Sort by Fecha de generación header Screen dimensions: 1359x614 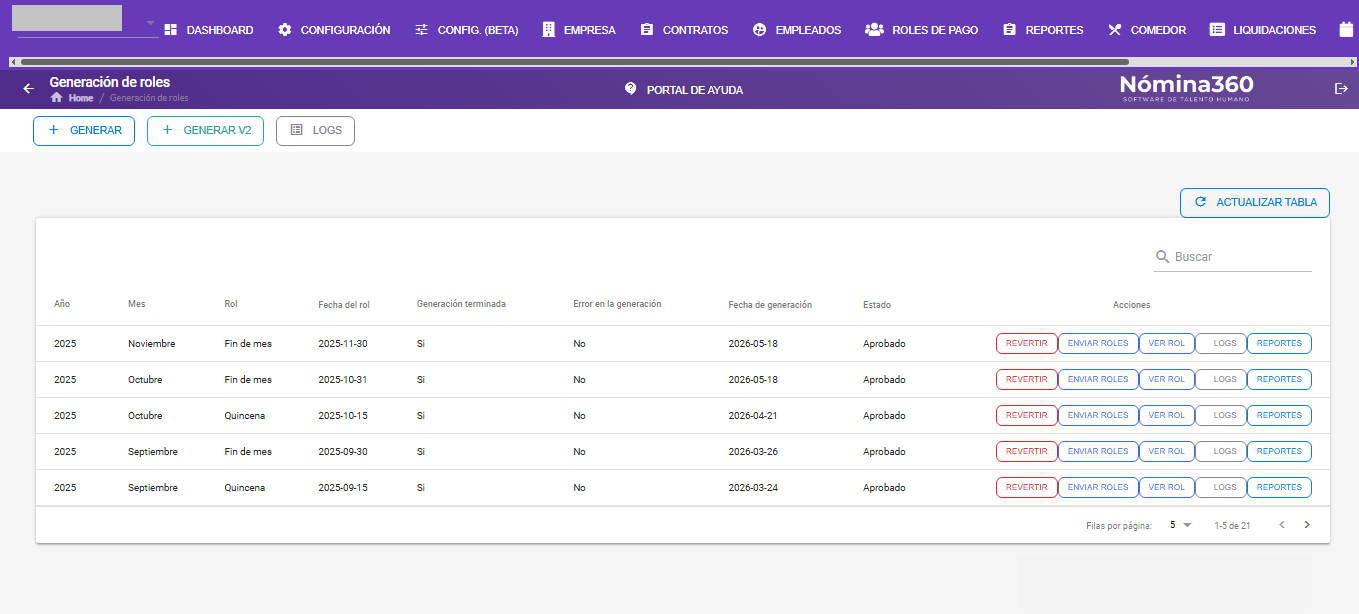tap(770, 304)
